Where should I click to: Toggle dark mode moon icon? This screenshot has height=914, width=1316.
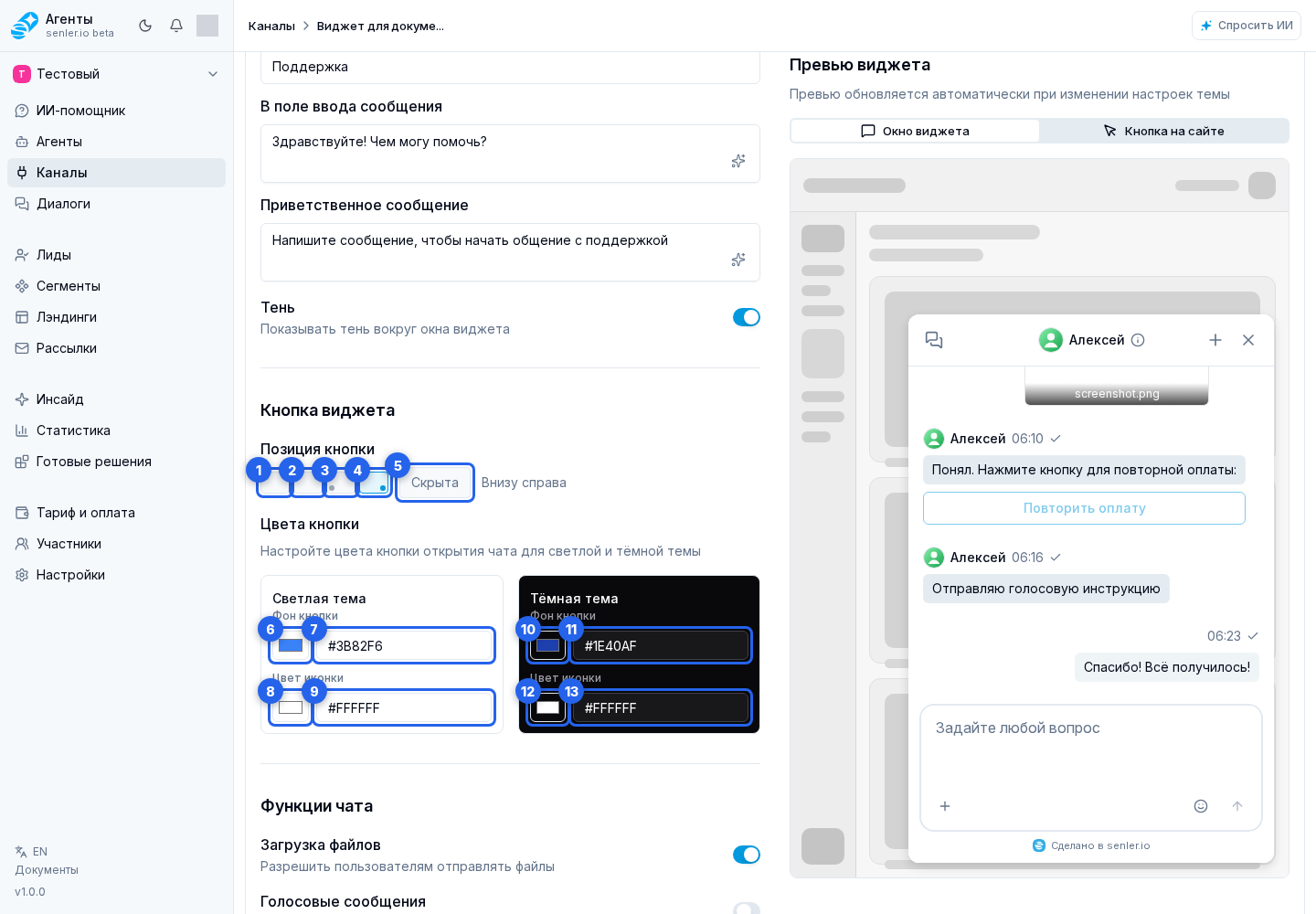coord(145,26)
